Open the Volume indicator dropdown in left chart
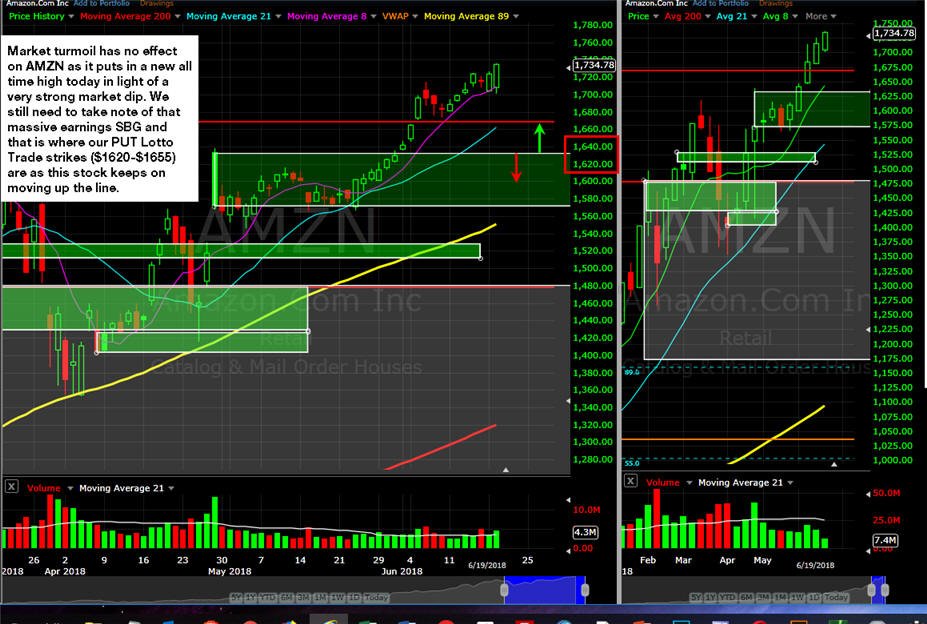 (x=70, y=489)
